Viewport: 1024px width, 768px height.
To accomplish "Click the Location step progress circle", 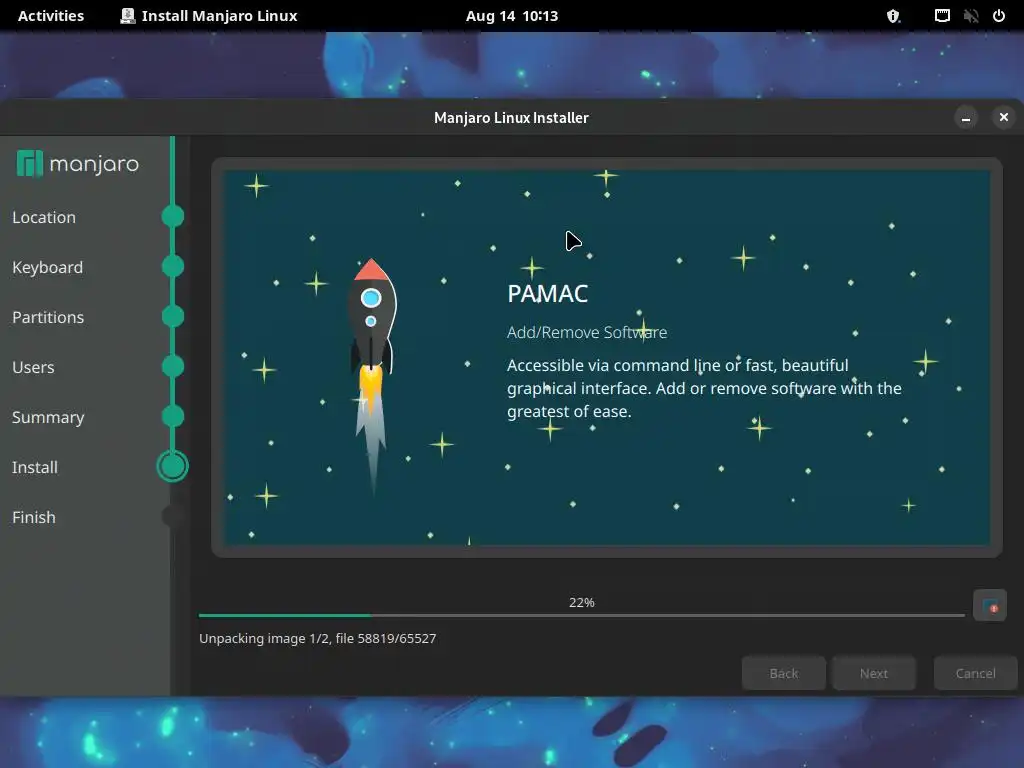I will click(172, 216).
